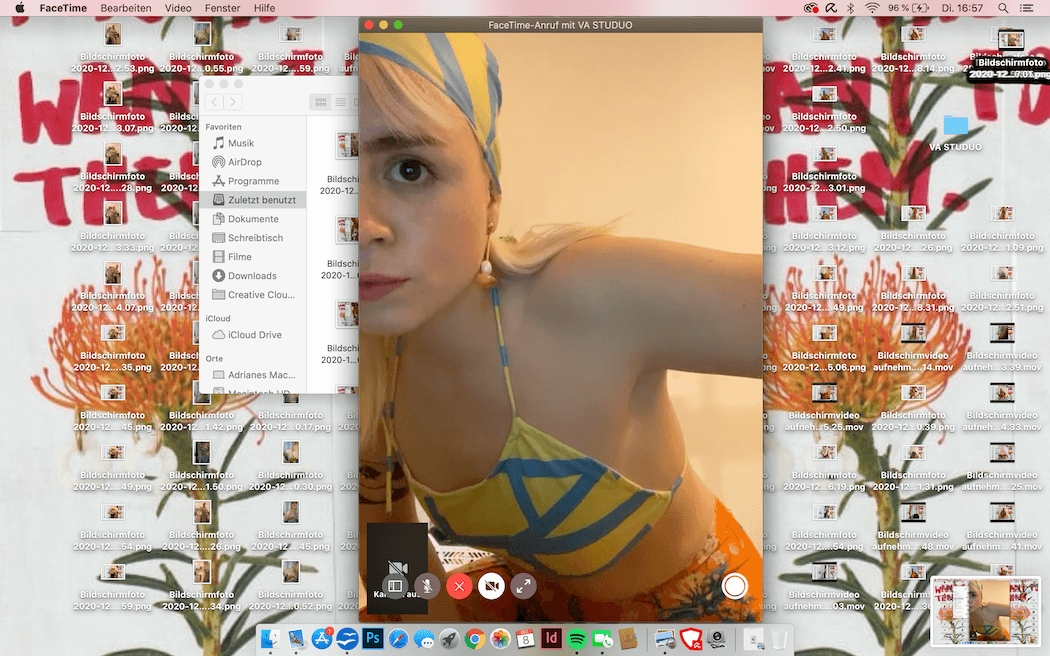This screenshot has height=656, width=1050.
Task: Open Photoshop from the Dock
Action: 373,638
